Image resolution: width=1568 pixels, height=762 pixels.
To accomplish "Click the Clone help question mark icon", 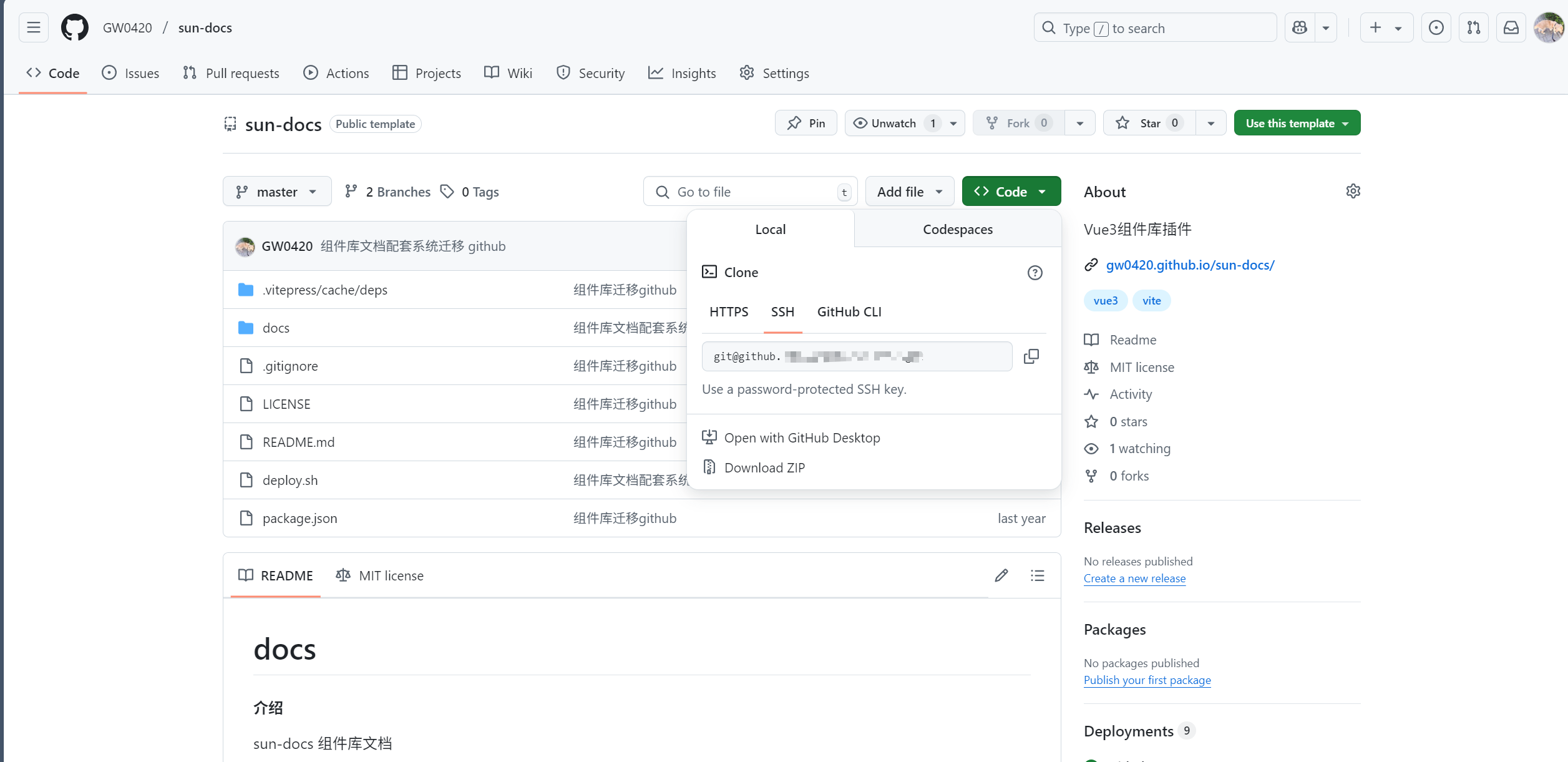I will point(1035,273).
